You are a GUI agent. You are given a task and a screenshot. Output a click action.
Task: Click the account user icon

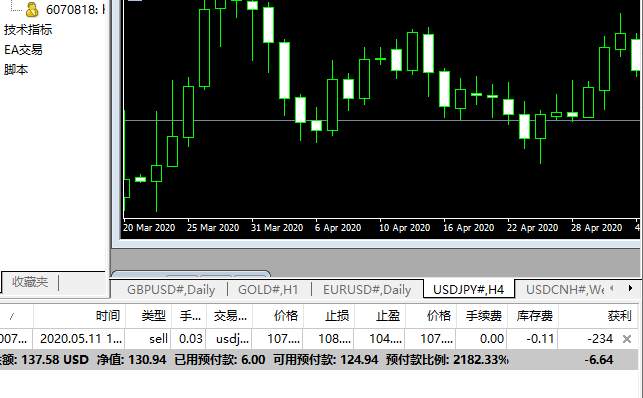[x=32, y=9]
